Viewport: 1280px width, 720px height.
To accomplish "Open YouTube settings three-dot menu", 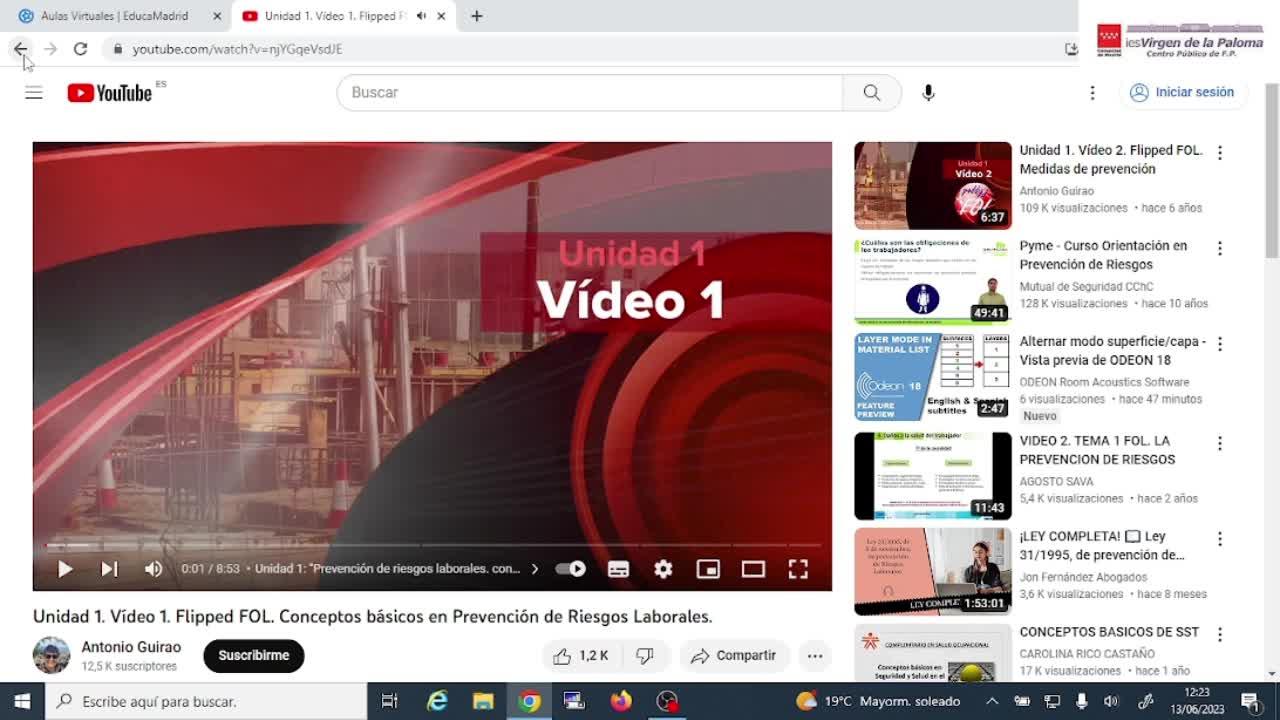I will (x=1092, y=92).
